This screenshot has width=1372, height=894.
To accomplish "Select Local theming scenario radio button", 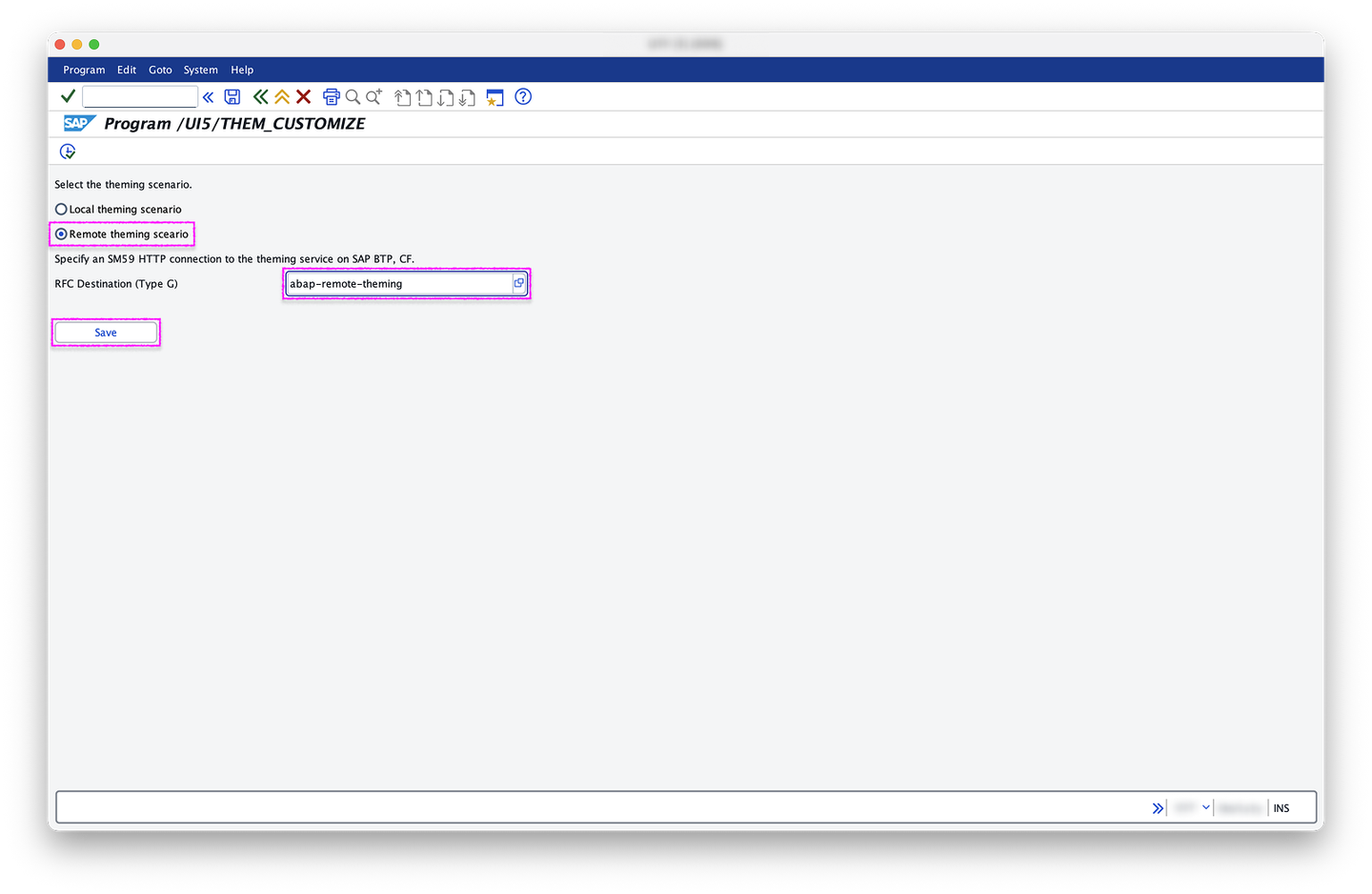I will click(61, 209).
